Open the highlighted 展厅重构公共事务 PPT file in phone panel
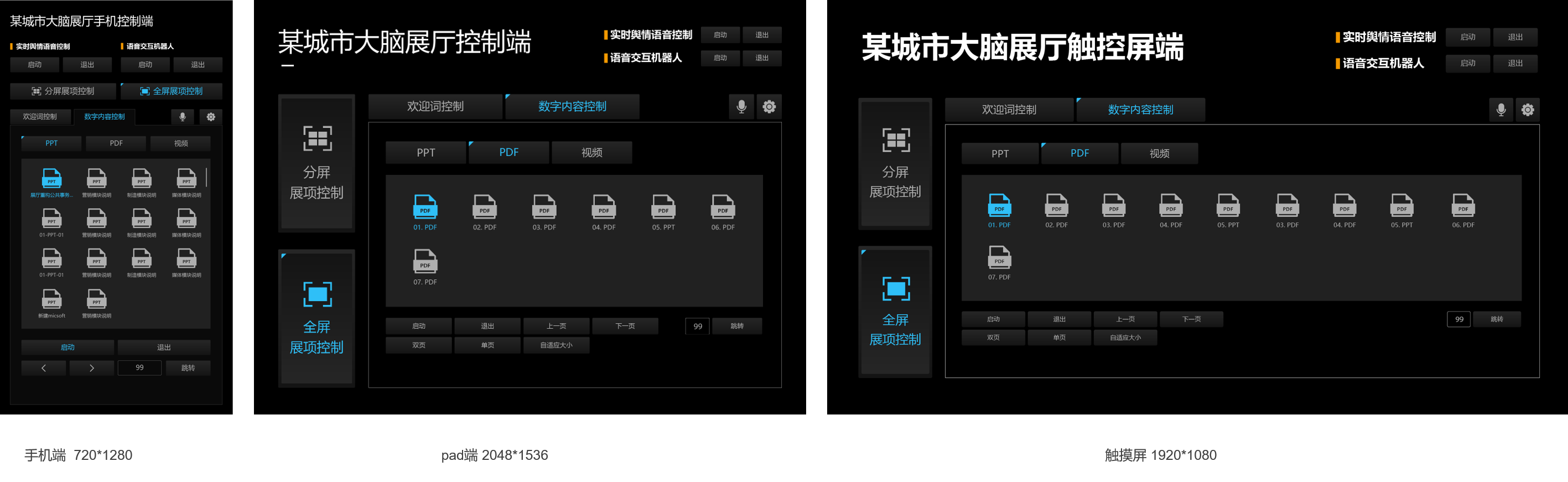Viewport: 1568px width, 482px height. coord(52,183)
